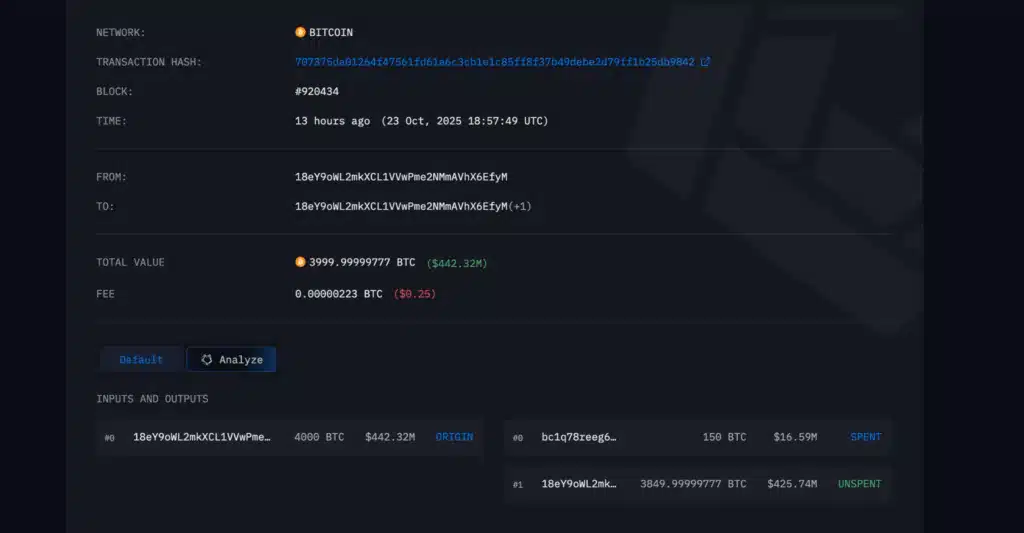Select the FROM address 18eY9oWL2mk…

coord(401,177)
